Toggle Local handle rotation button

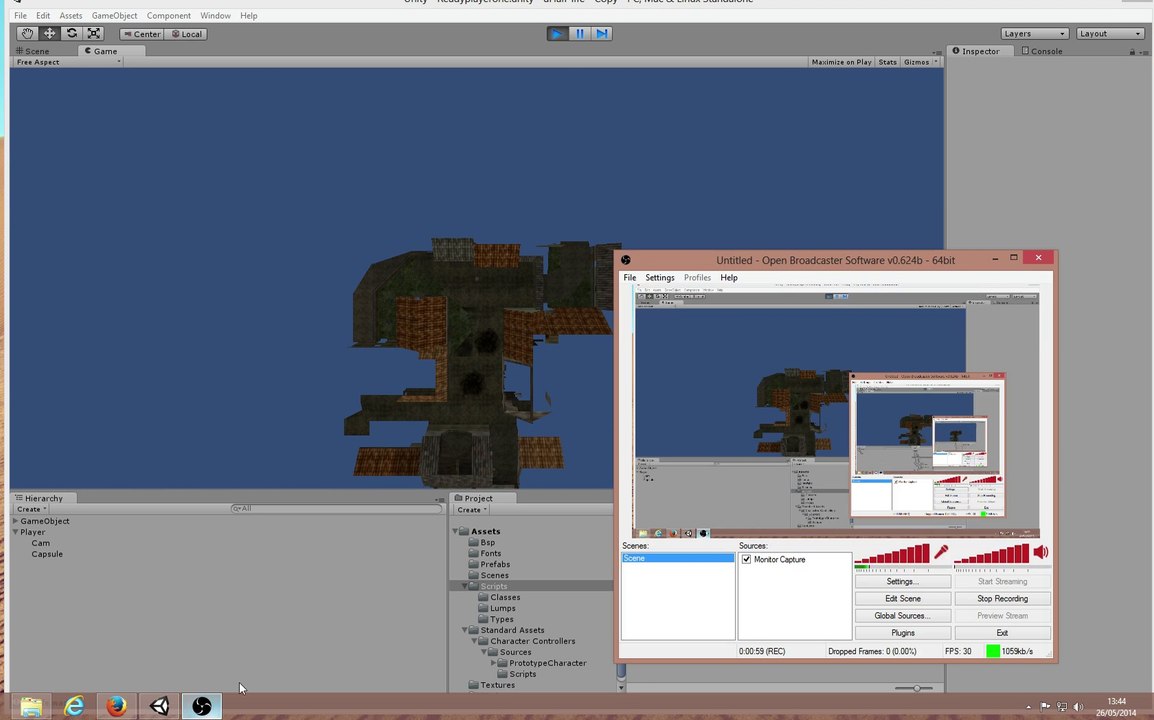point(185,34)
